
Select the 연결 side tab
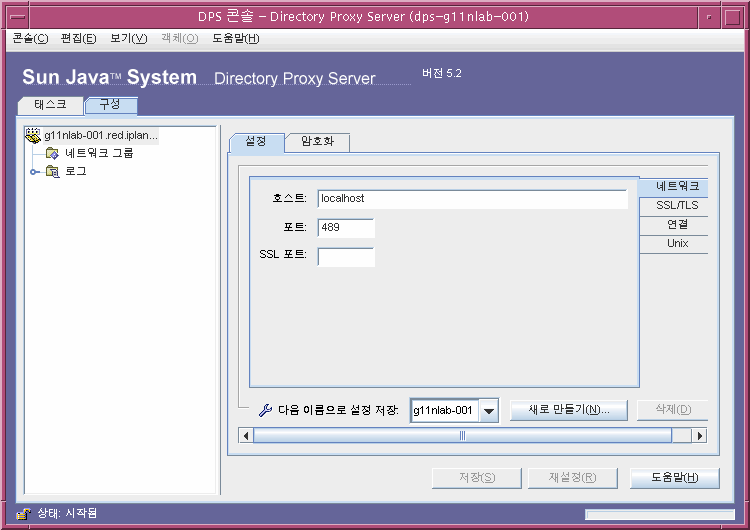[674, 225]
